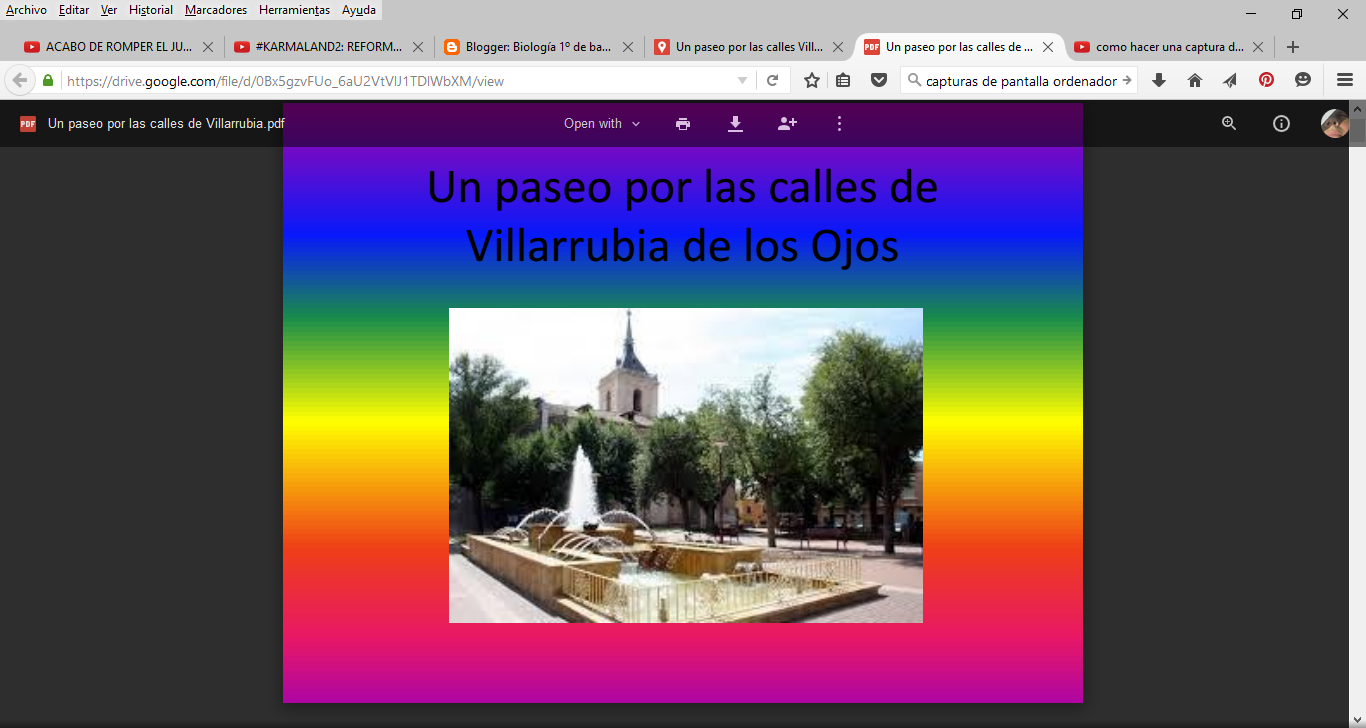Click the vertical scrollbar thumb

(x=1357, y=132)
